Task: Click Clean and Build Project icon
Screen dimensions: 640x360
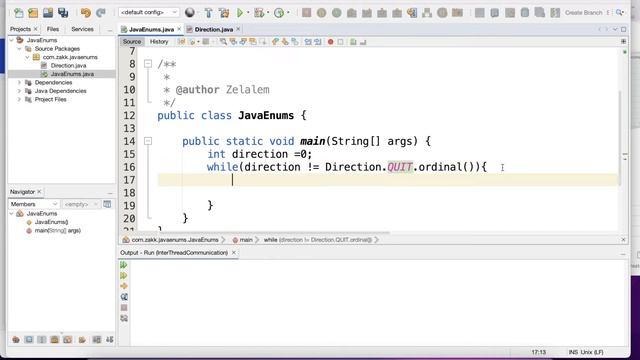Action: point(224,13)
